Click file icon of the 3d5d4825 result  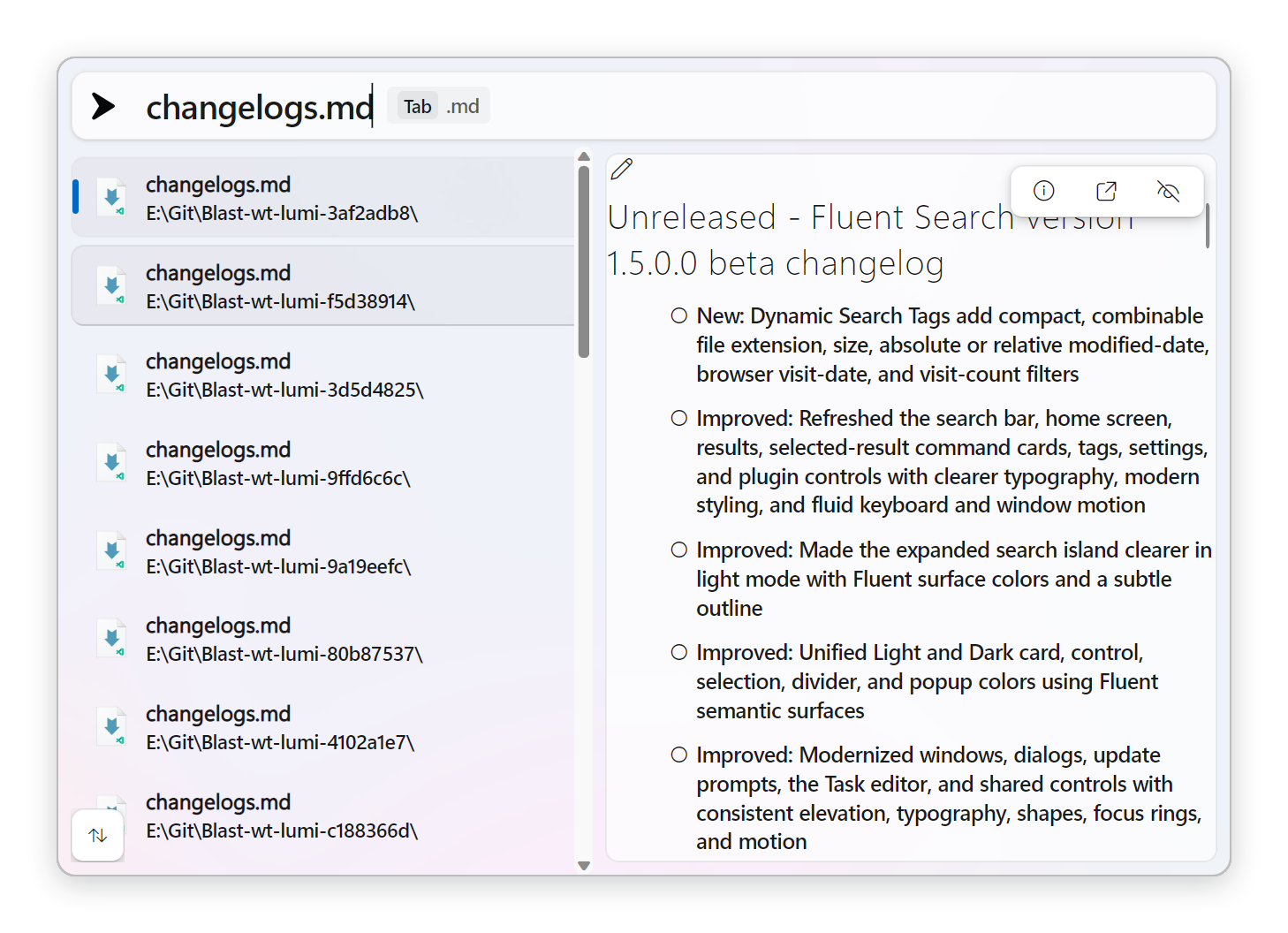[112, 375]
